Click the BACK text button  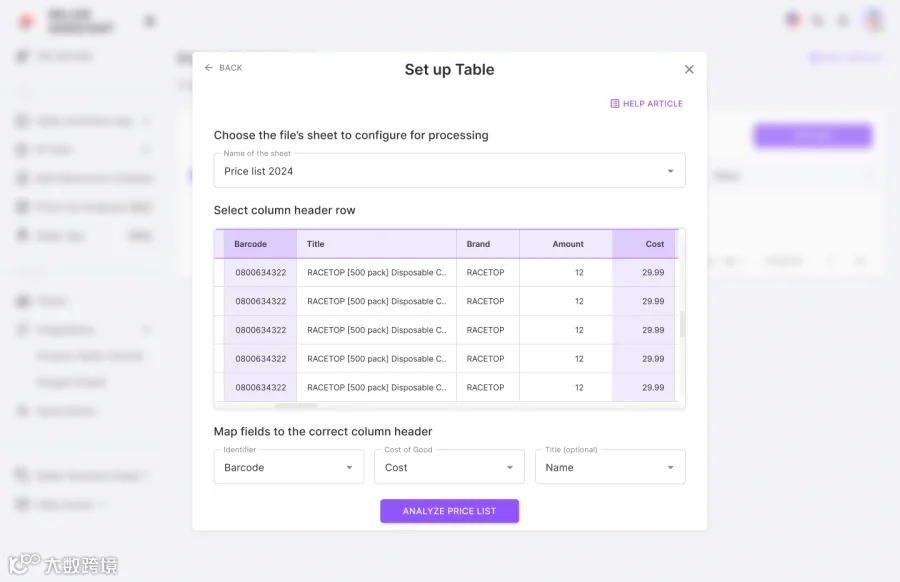(x=231, y=68)
